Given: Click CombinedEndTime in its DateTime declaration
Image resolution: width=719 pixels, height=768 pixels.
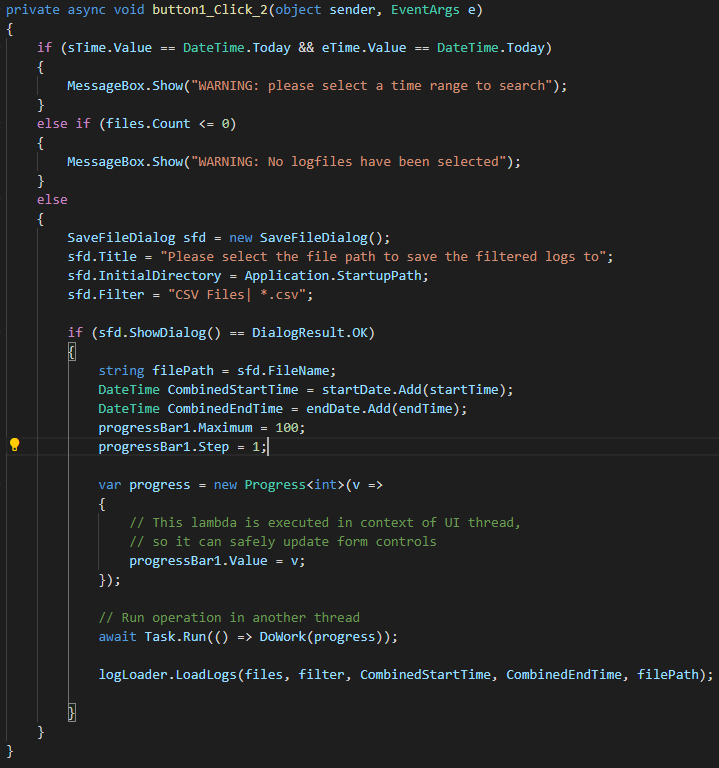Looking at the screenshot, I should [225, 408].
